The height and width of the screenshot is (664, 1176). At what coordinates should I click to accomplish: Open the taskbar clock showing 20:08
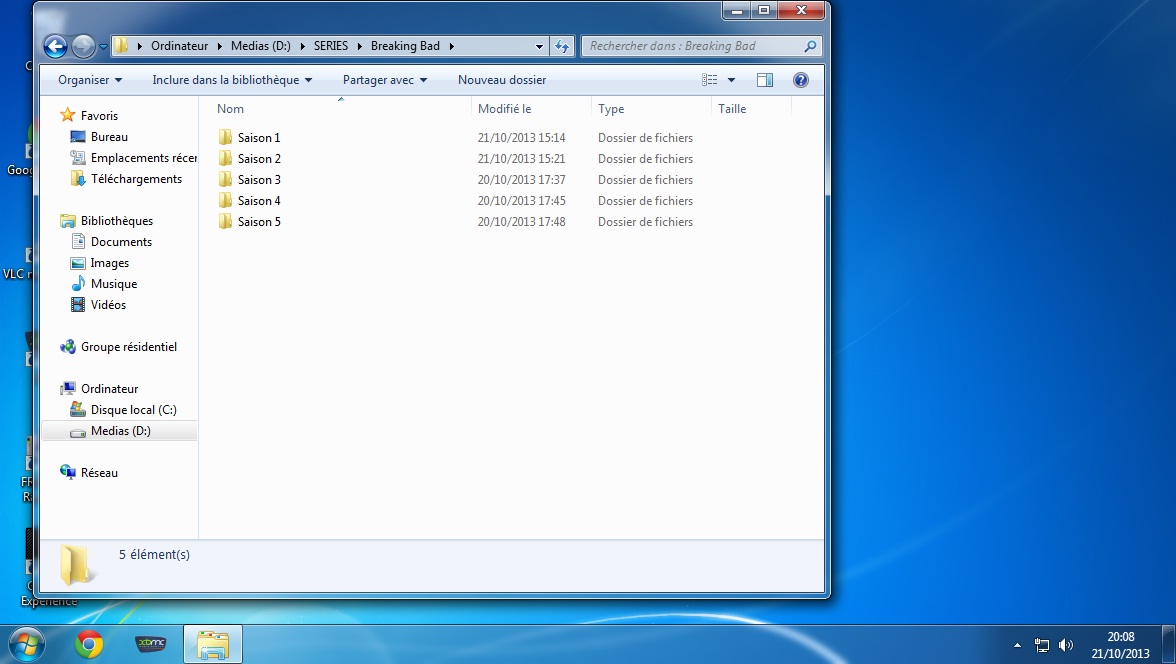point(1120,645)
